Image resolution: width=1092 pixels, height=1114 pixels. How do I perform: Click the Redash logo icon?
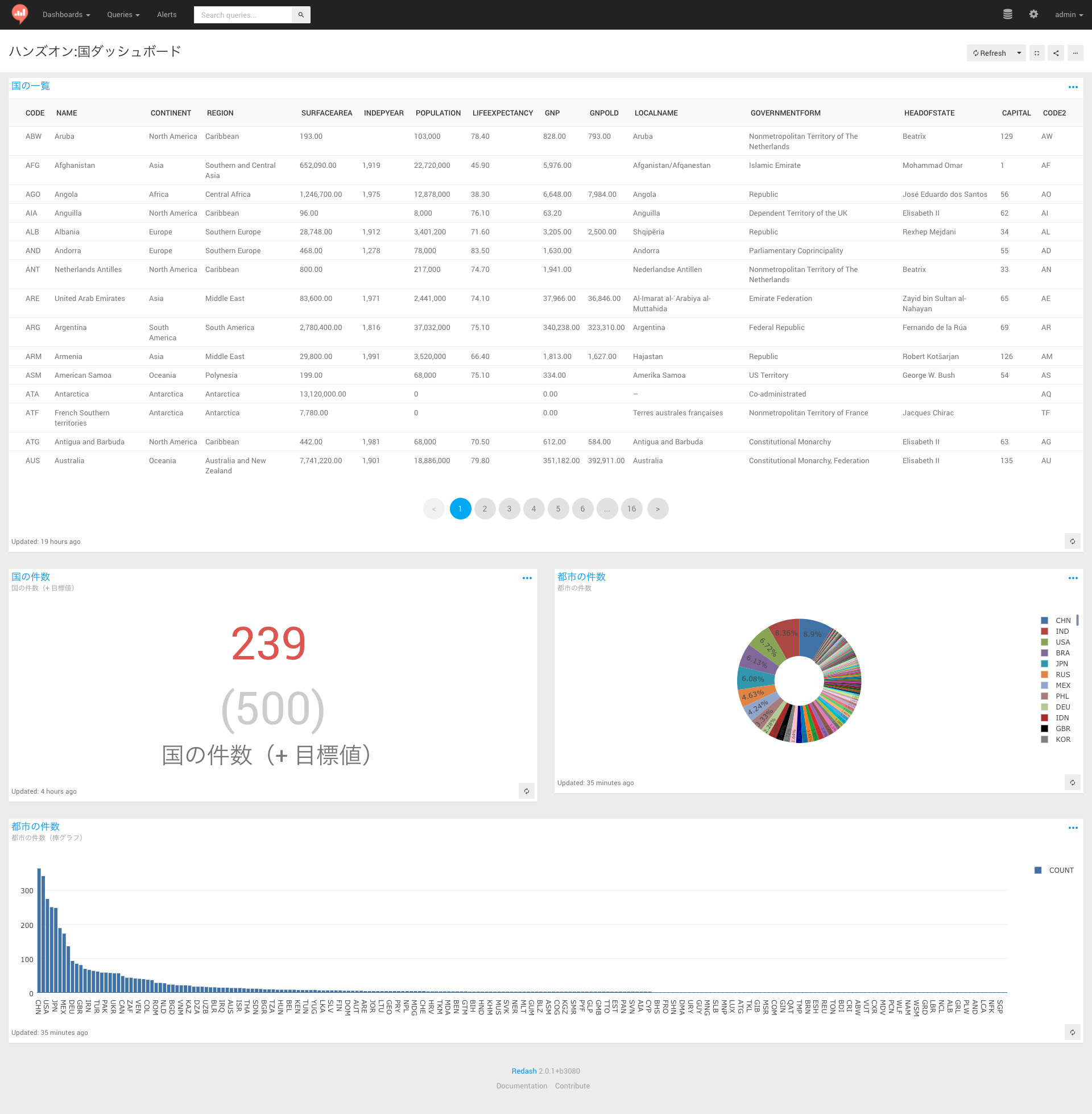(19, 14)
